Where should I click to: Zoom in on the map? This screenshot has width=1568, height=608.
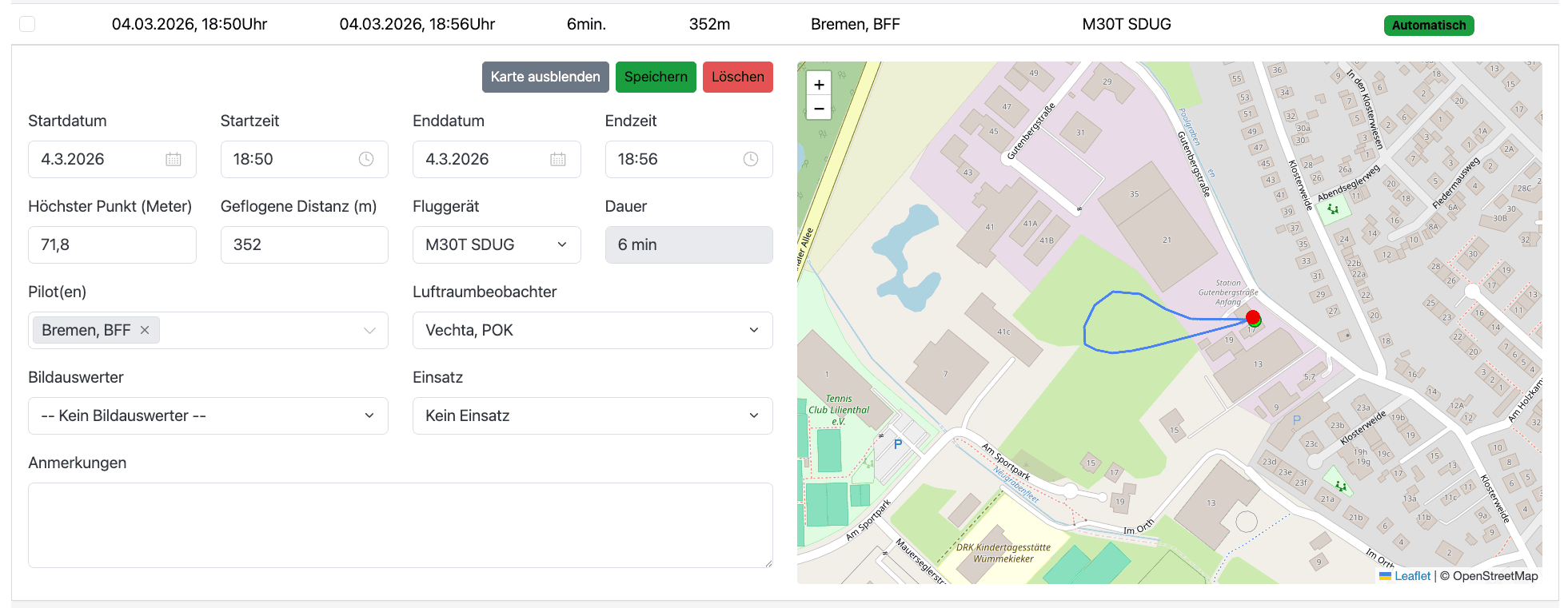[x=819, y=85]
